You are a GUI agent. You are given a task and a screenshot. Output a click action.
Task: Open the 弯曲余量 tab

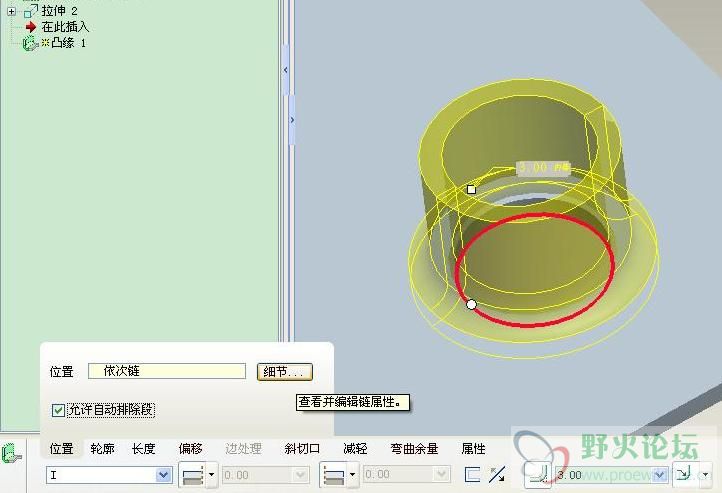(x=414, y=448)
